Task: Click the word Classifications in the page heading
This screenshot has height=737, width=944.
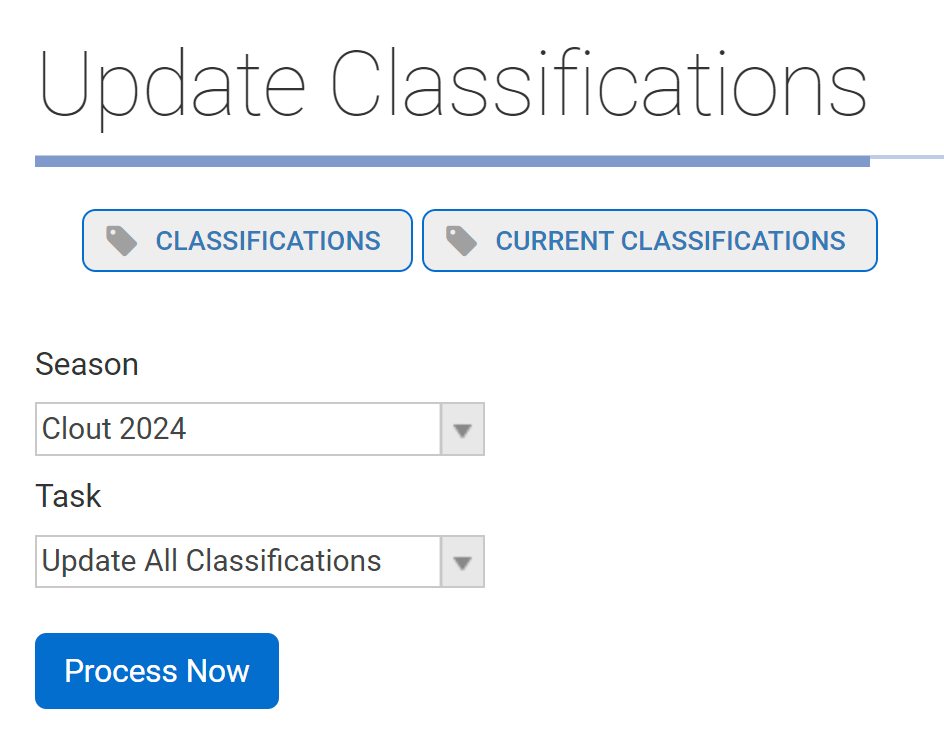Action: (598, 85)
